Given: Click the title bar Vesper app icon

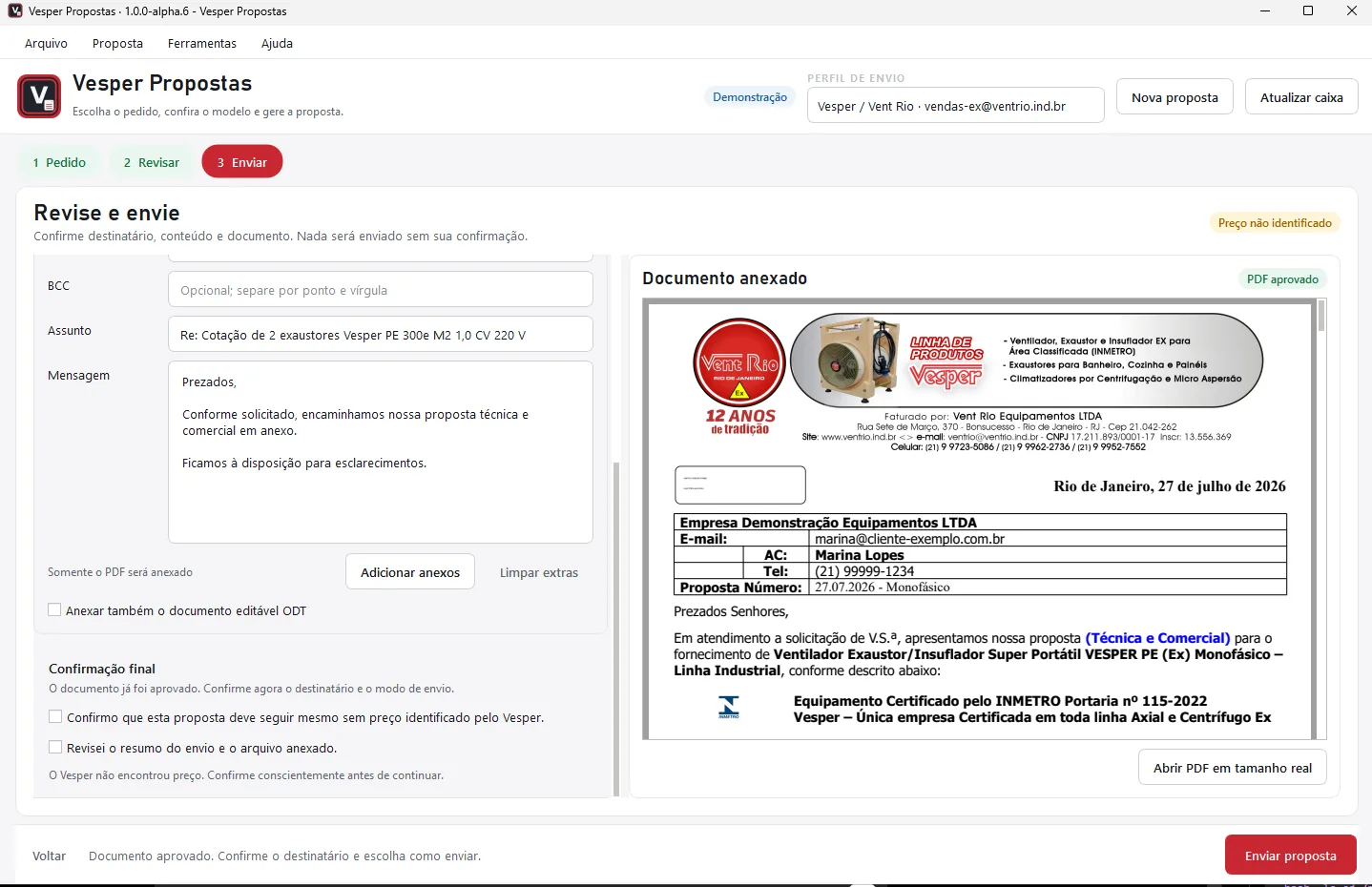Looking at the screenshot, I should 15,10.
